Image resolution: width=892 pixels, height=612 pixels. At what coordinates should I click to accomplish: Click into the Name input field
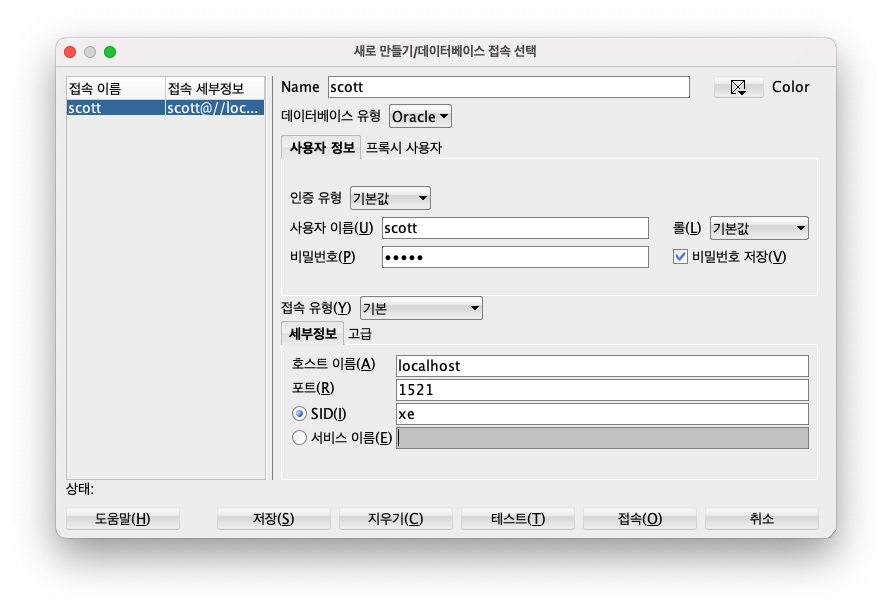tap(509, 87)
